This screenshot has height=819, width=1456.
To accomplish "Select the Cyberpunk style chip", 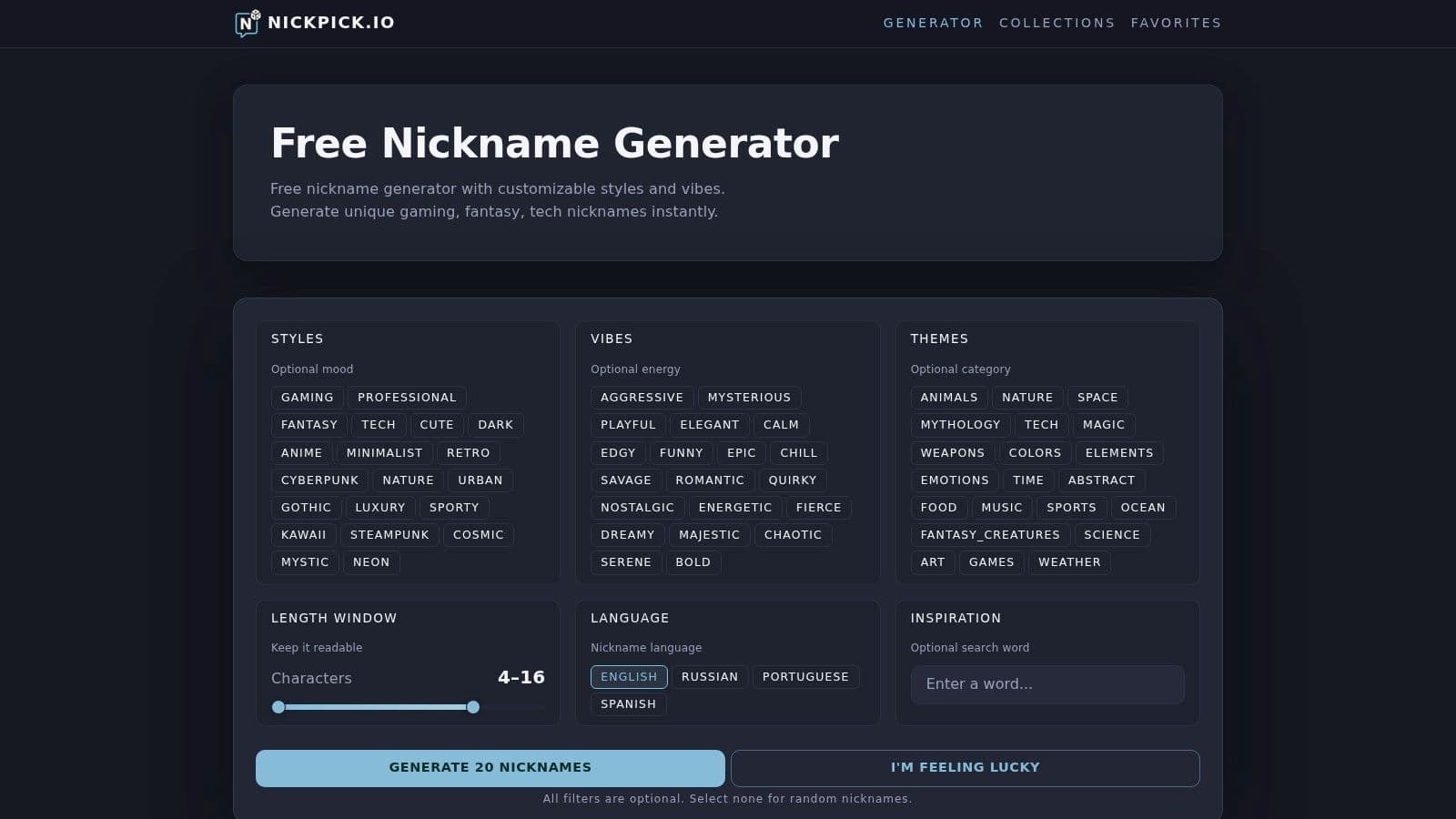I will [x=319, y=480].
